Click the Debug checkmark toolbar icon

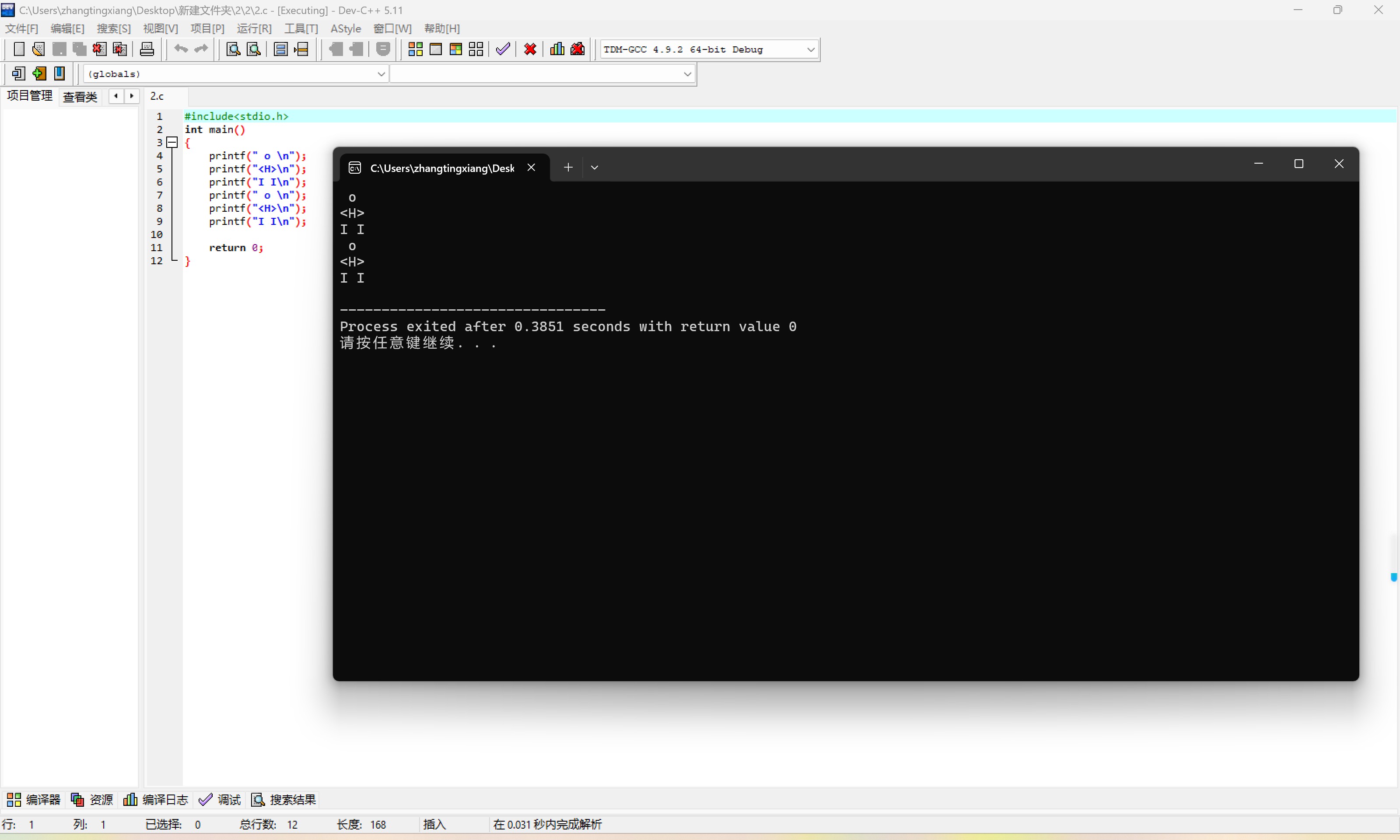coord(503,49)
